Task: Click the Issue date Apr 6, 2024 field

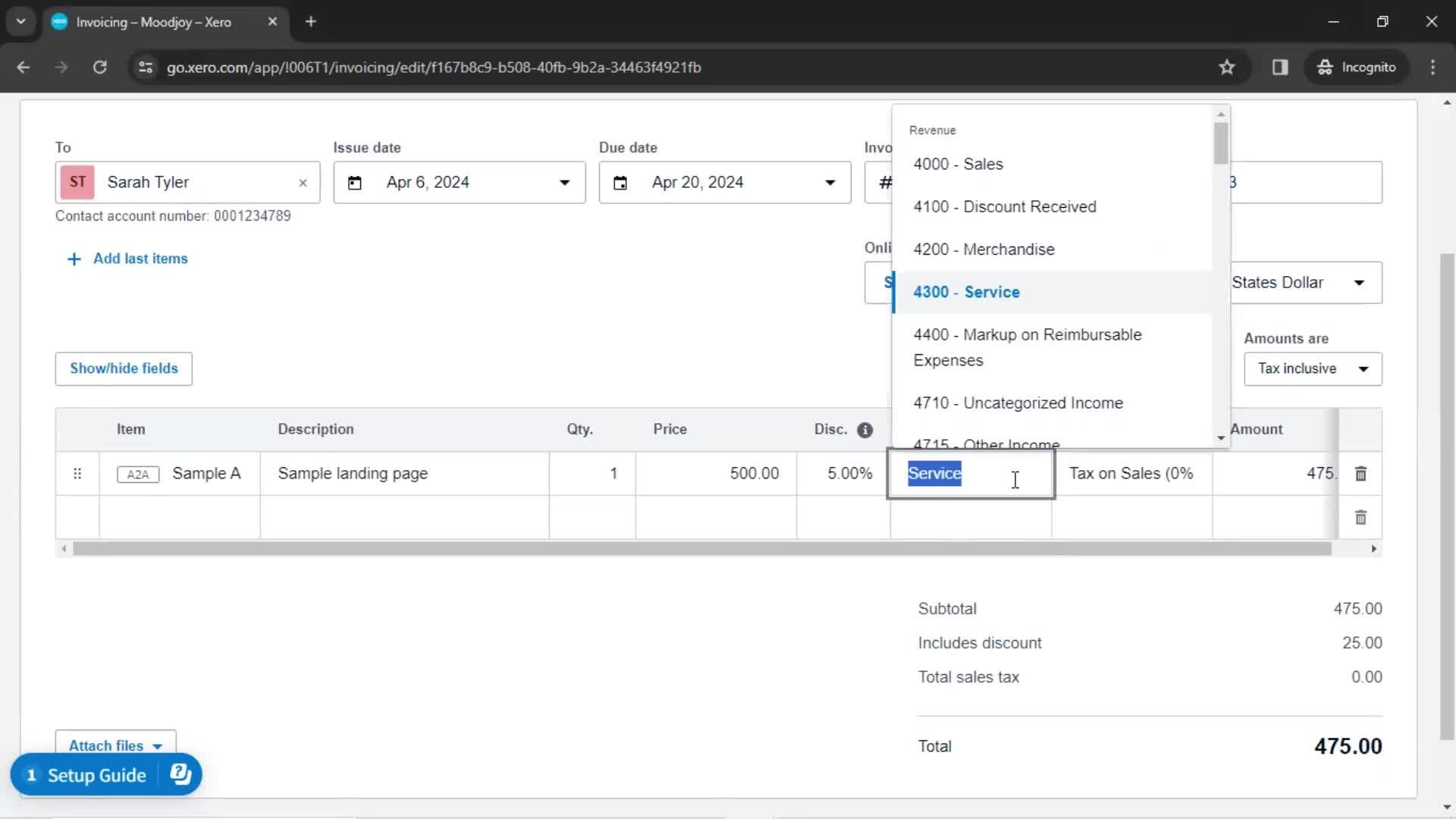Action: pyautogui.click(x=460, y=183)
